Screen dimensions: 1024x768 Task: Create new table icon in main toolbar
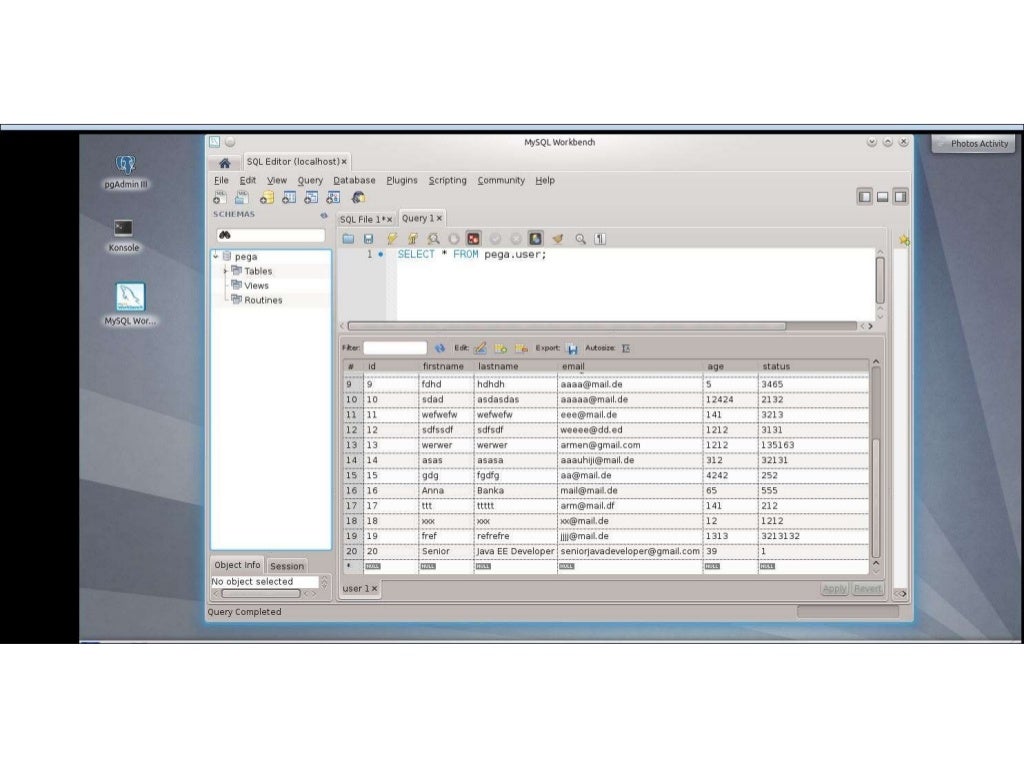[289, 197]
